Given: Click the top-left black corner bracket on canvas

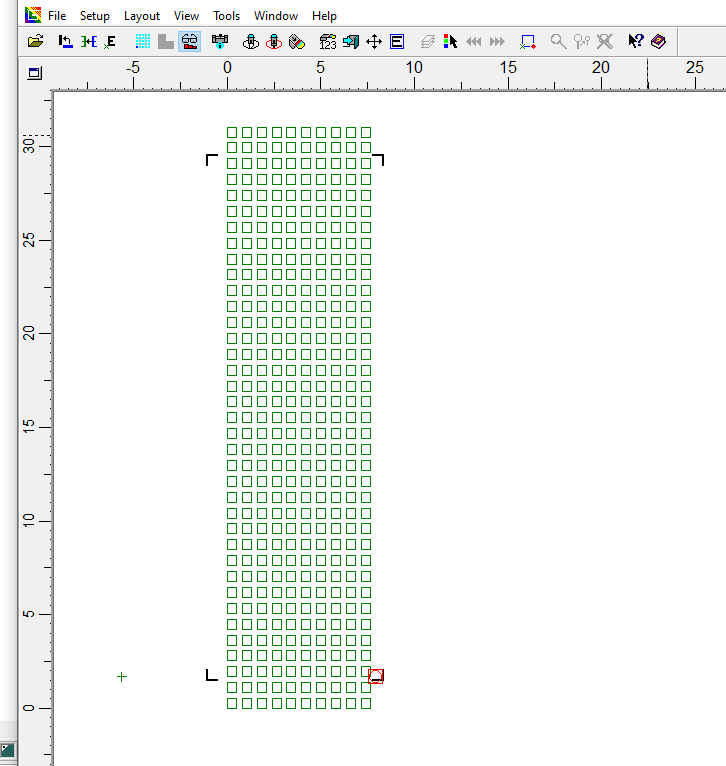Looking at the screenshot, I should click(x=212, y=160).
